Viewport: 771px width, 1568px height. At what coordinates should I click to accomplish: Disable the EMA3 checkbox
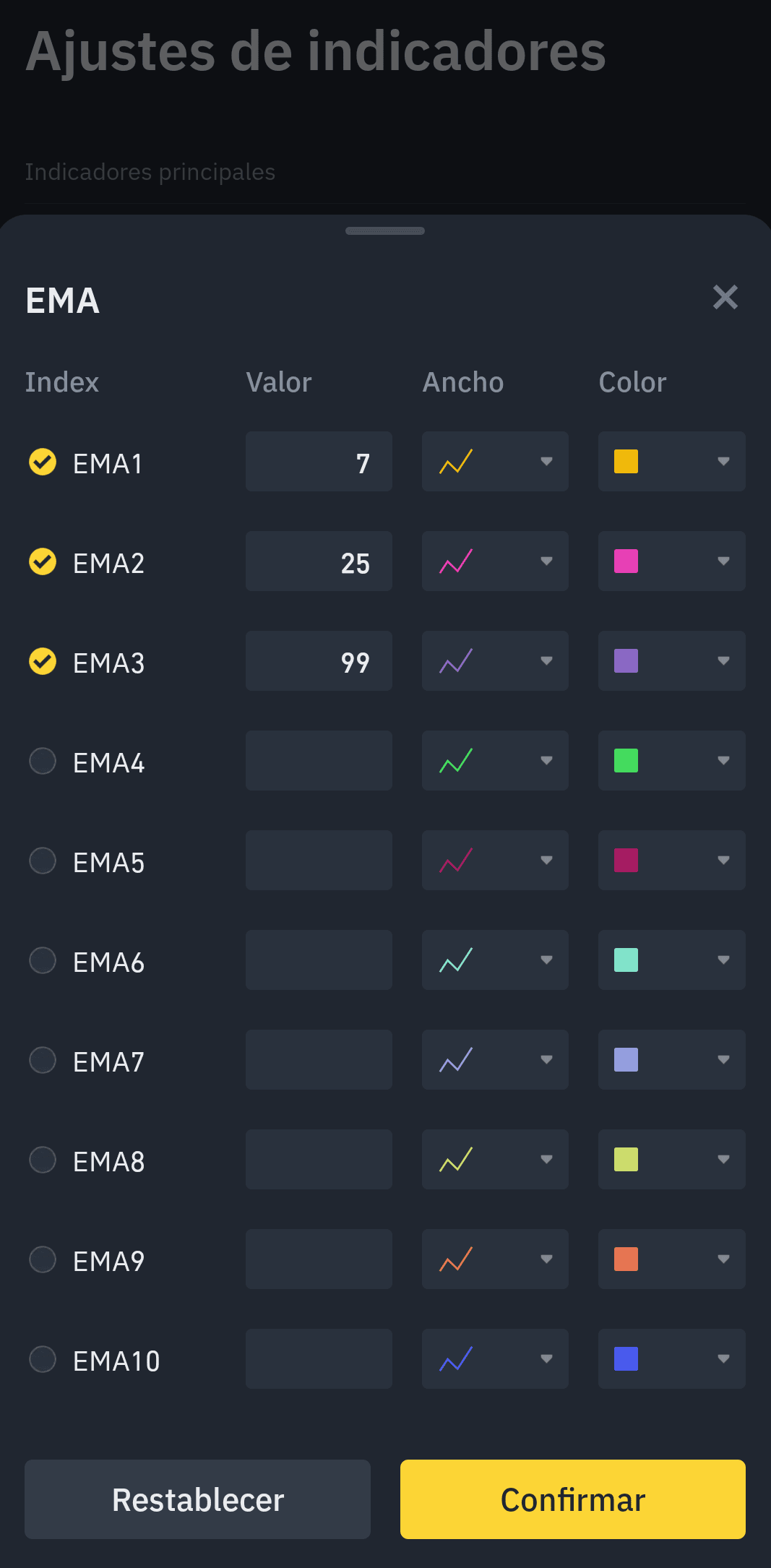tap(43, 661)
